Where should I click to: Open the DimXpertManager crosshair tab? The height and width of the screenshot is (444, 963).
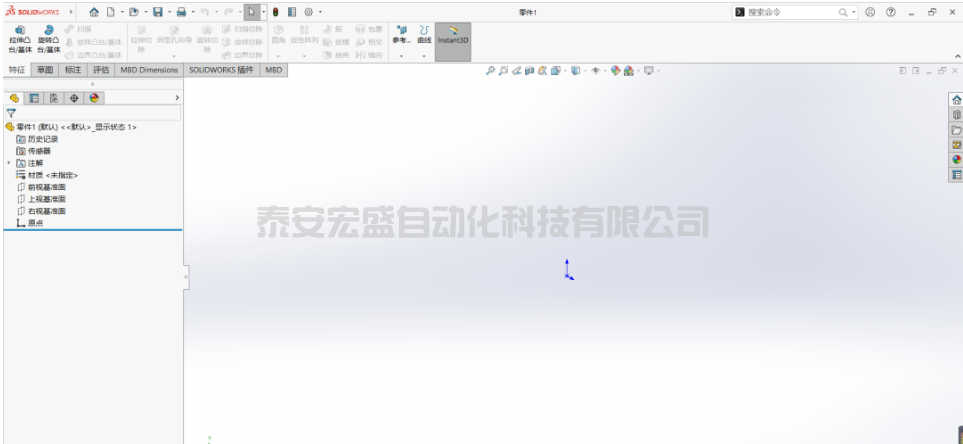coord(74,98)
